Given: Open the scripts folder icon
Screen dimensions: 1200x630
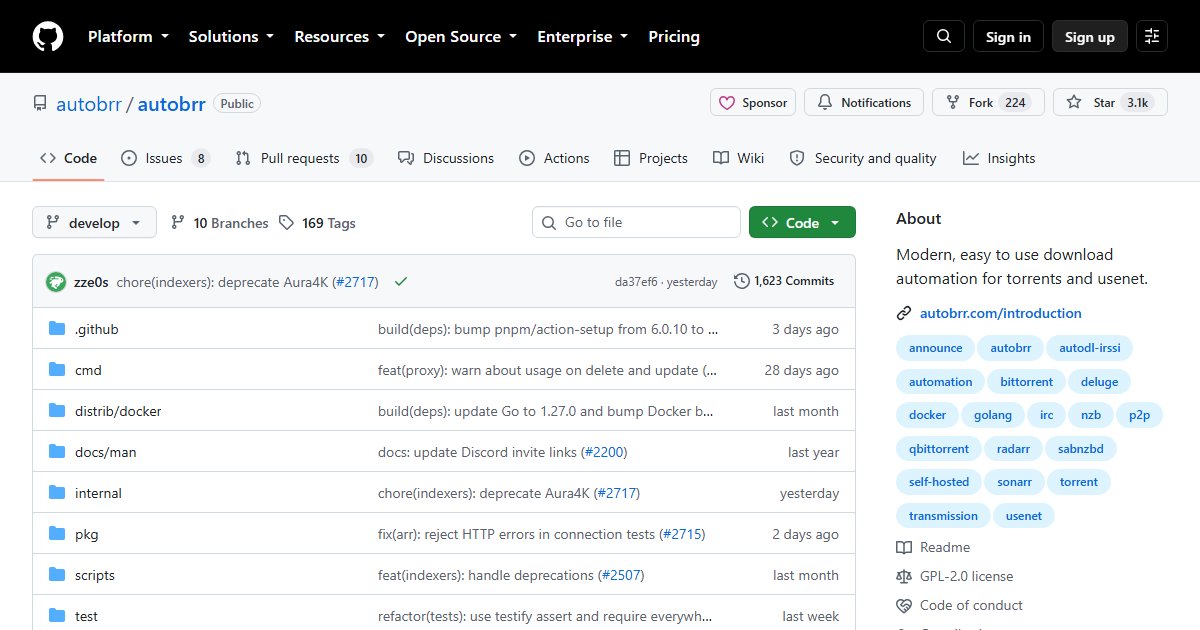Looking at the screenshot, I should (x=57, y=575).
